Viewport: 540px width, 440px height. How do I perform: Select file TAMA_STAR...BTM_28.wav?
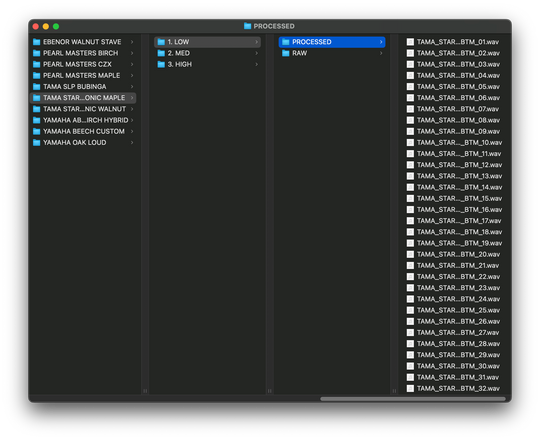[x=458, y=344]
